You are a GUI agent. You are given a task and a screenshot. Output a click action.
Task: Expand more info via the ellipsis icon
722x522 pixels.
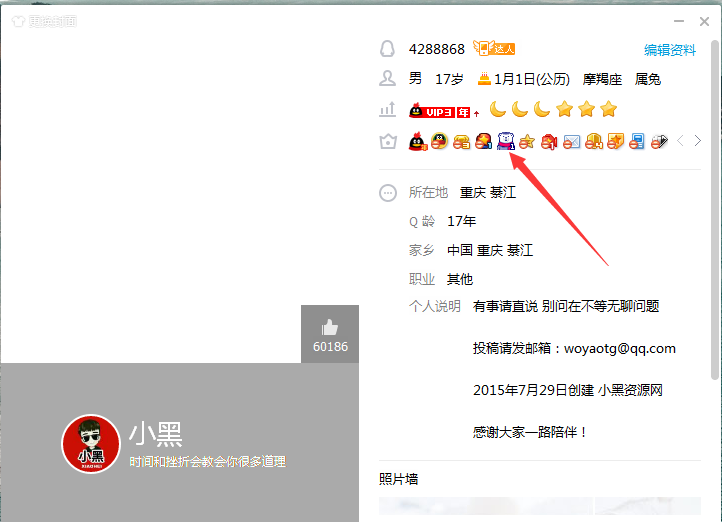click(x=388, y=193)
